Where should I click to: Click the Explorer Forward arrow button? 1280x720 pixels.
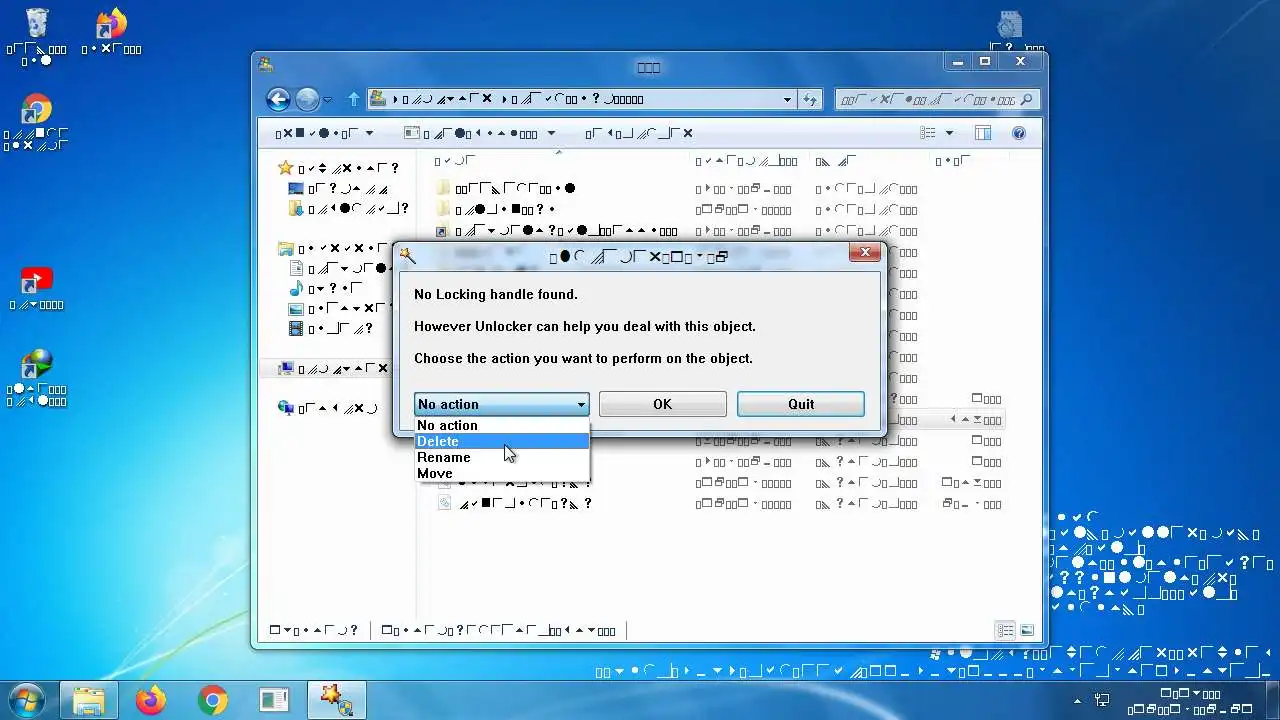[x=307, y=99]
